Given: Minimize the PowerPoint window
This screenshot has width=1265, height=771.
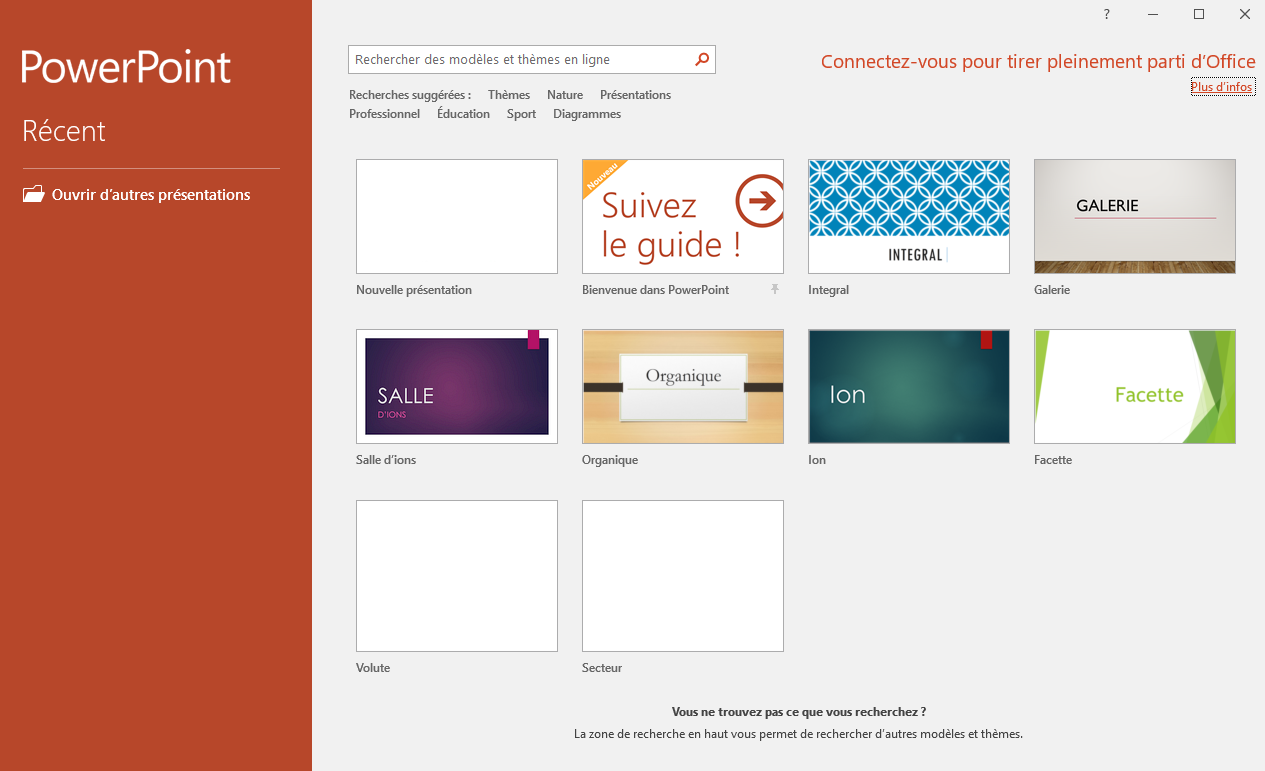Looking at the screenshot, I should point(1153,14).
